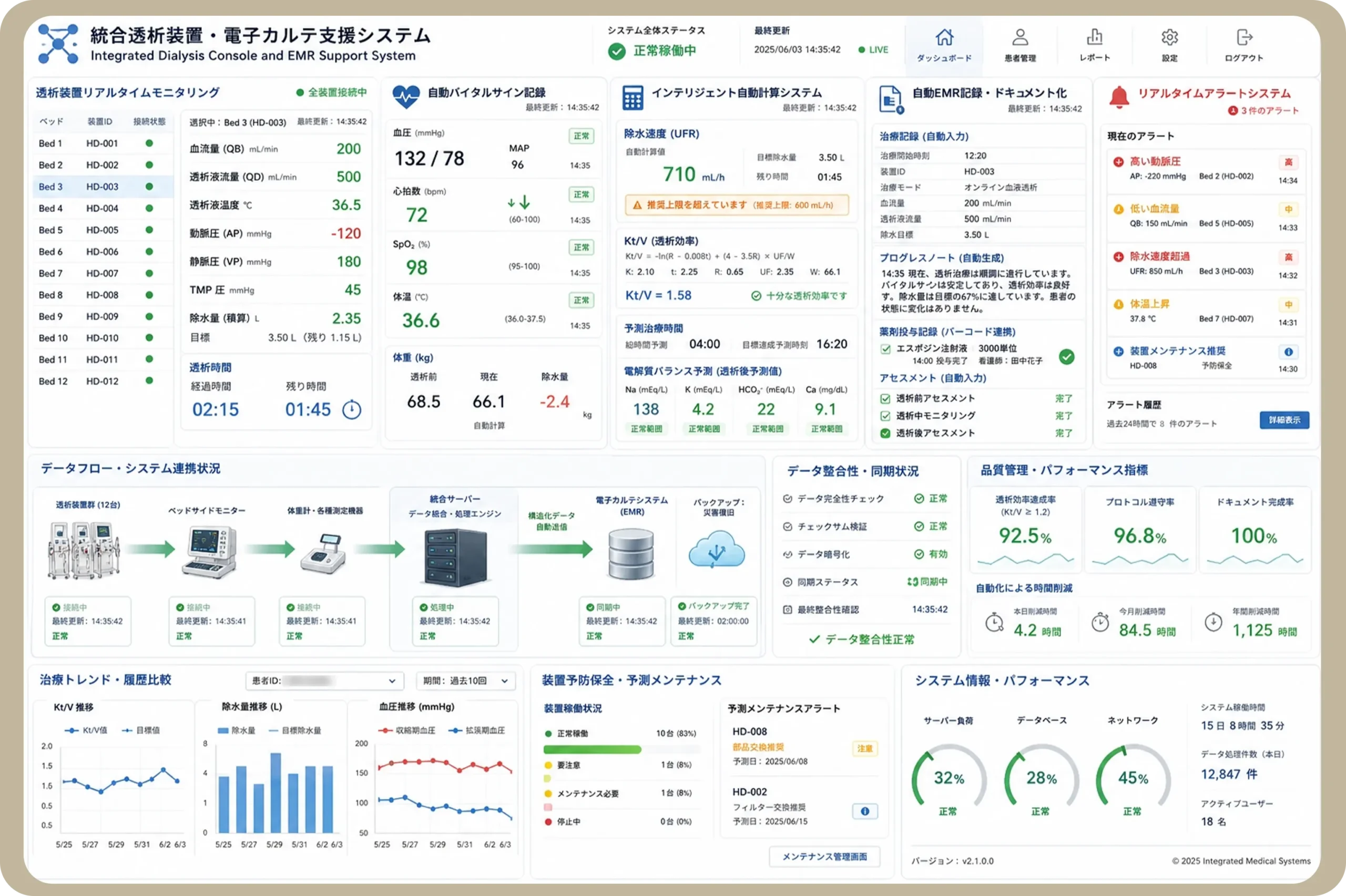Click the ネットワーク 45% gauge
The width and height of the screenshot is (1346, 896).
(x=1133, y=778)
